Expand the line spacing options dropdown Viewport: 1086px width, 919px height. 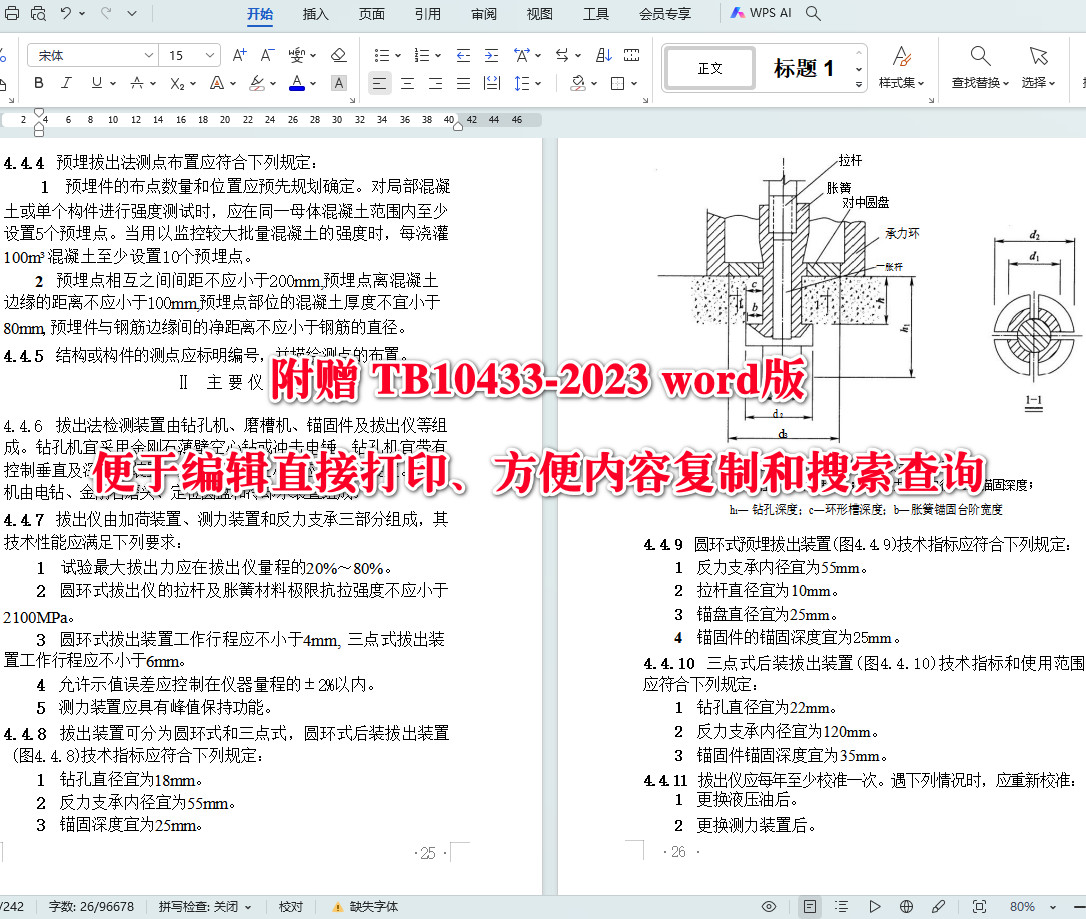[537, 83]
